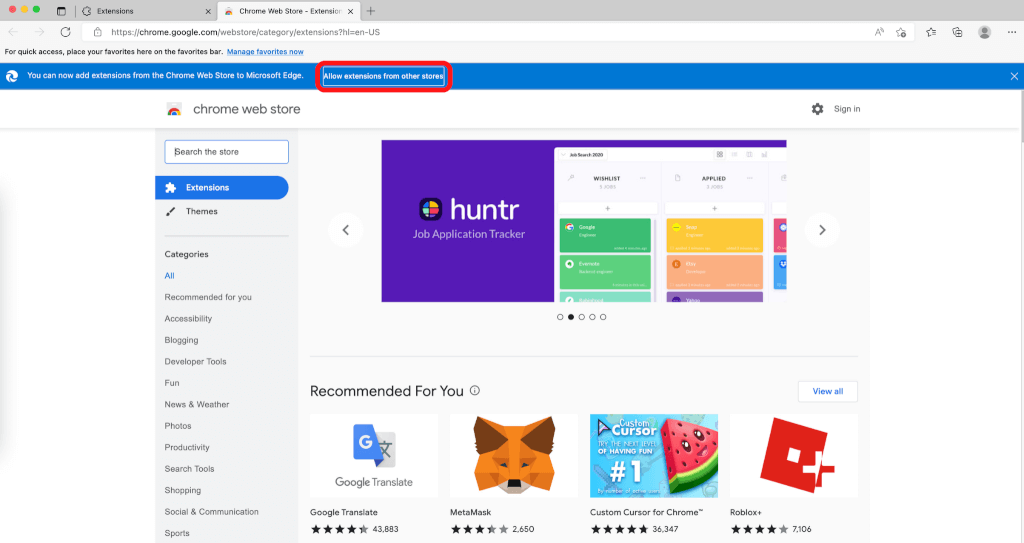Dismiss the blue notification bar

tap(1013, 76)
